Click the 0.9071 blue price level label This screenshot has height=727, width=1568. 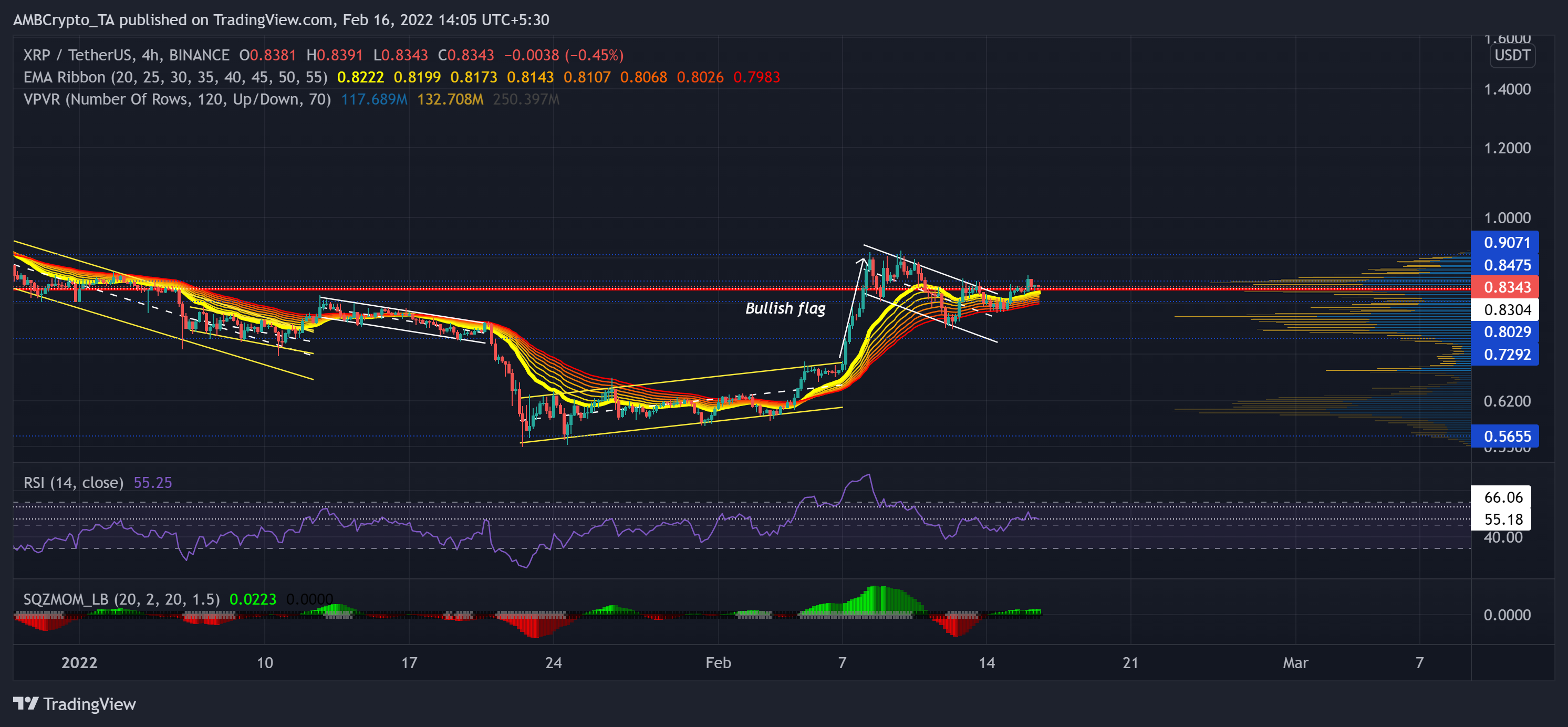[1504, 242]
